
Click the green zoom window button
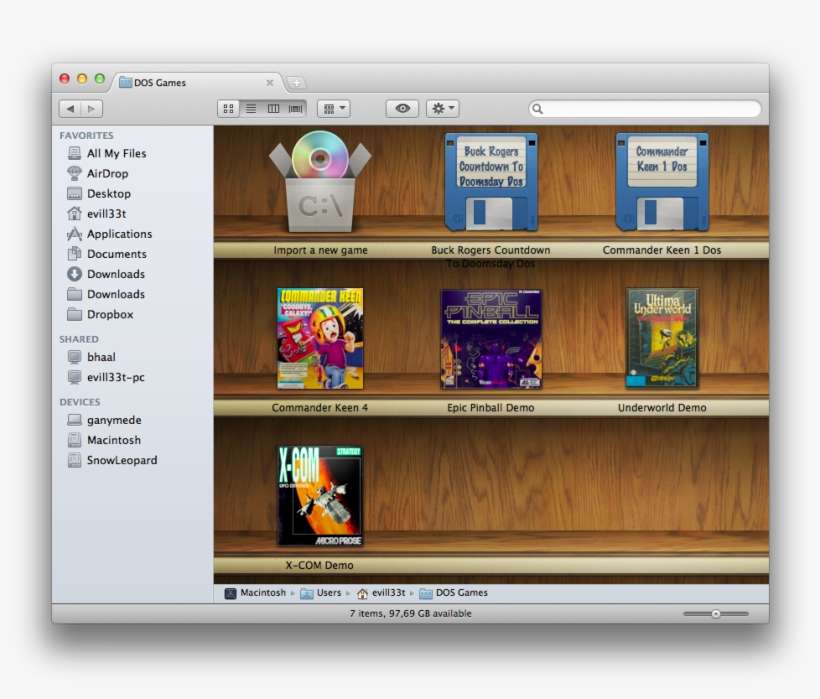point(99,79)
